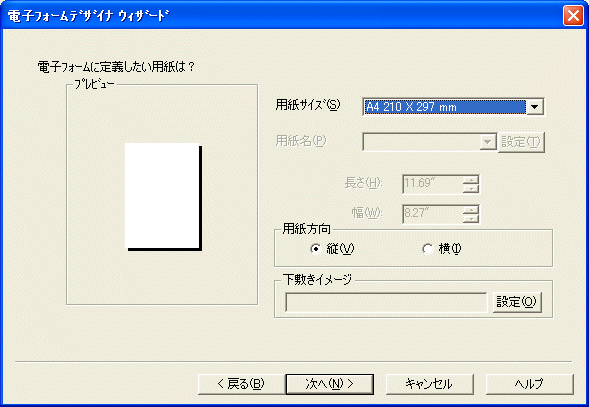
Task: Close the wizard with the X button
Action: point(573,16)
